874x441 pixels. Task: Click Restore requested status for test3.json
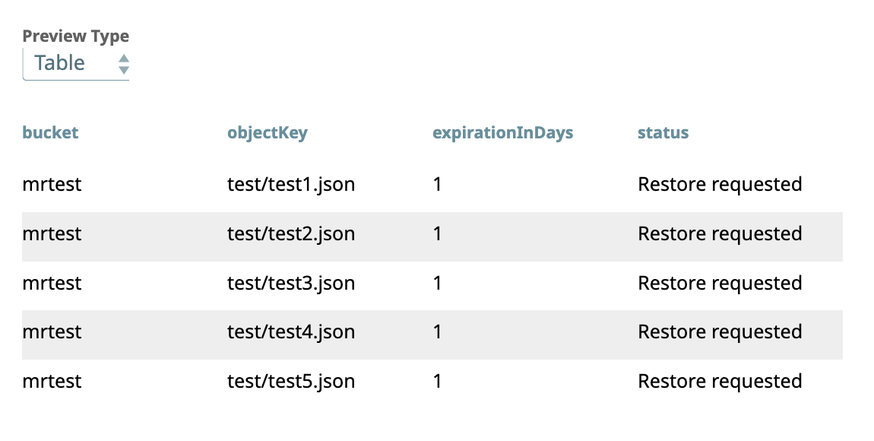pos(719,283)
